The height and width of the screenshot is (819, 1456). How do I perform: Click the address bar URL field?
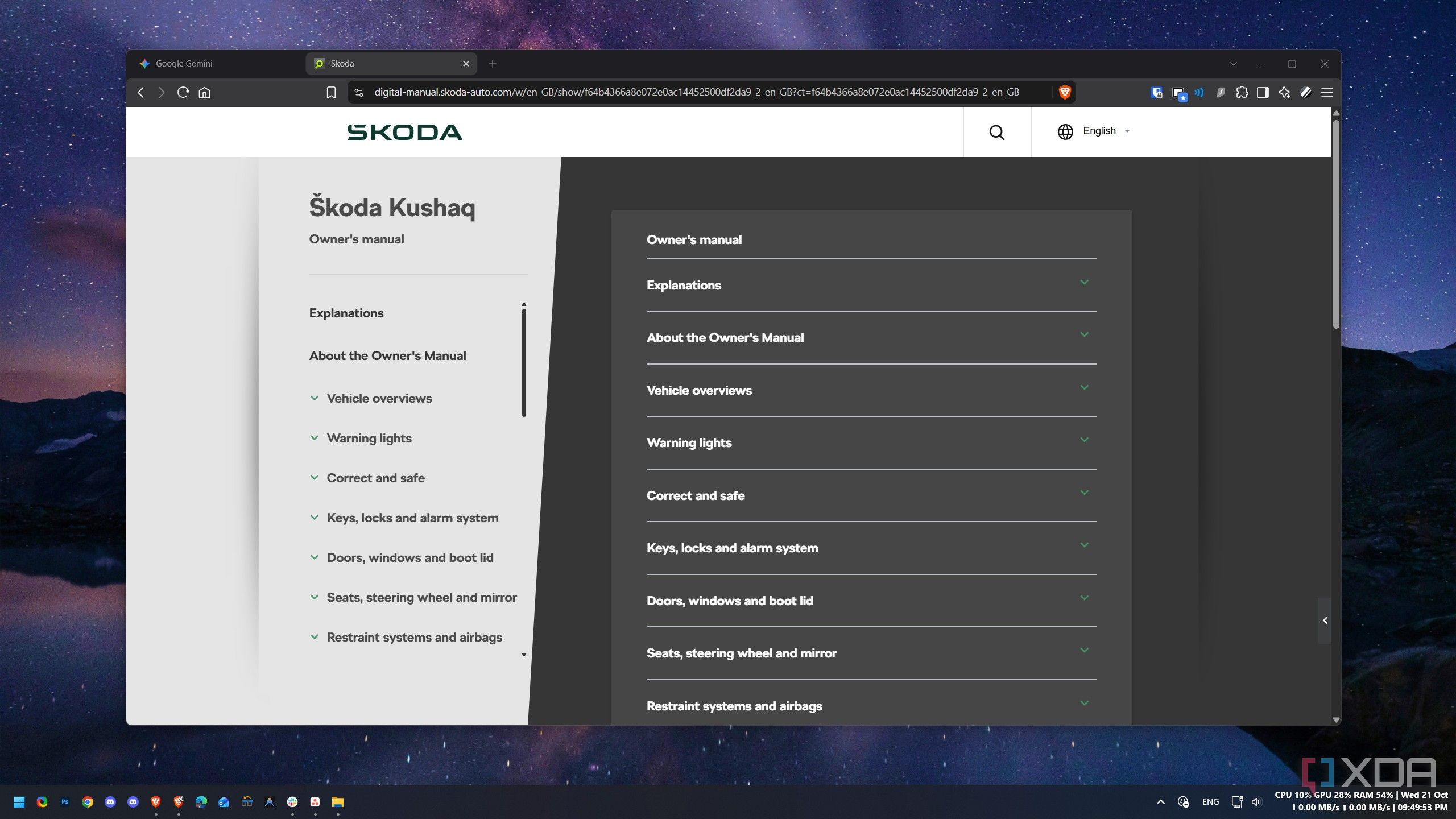point(696,92)
